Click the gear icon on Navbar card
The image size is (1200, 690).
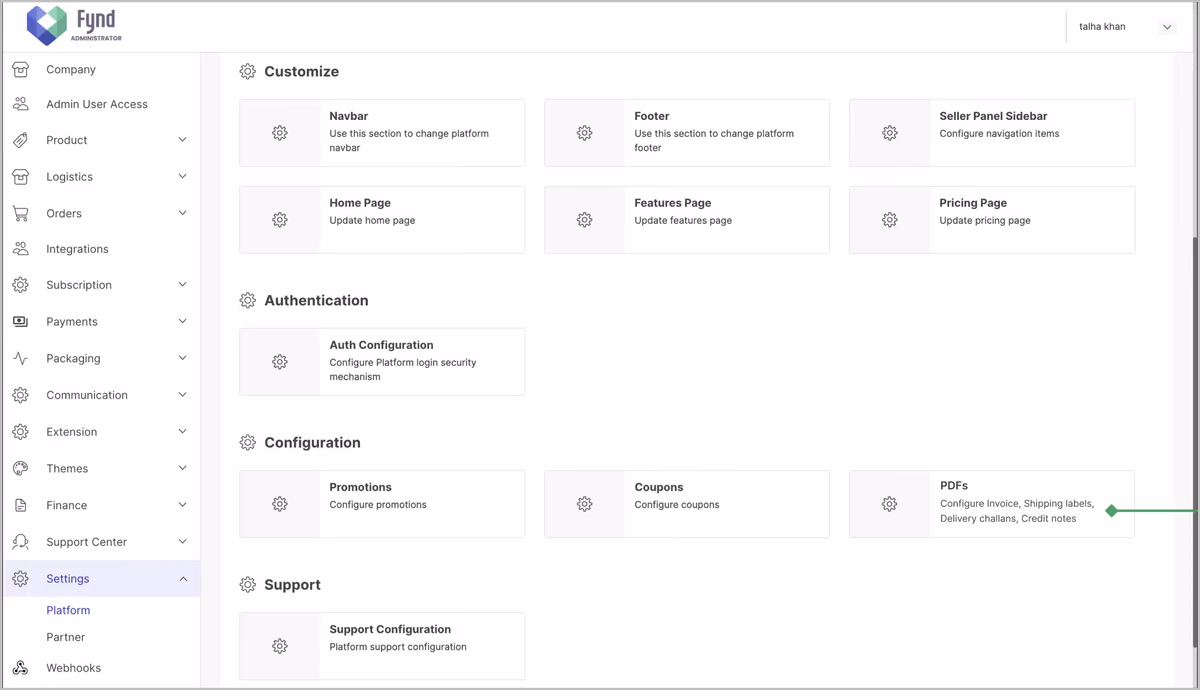tap(280, 133)
